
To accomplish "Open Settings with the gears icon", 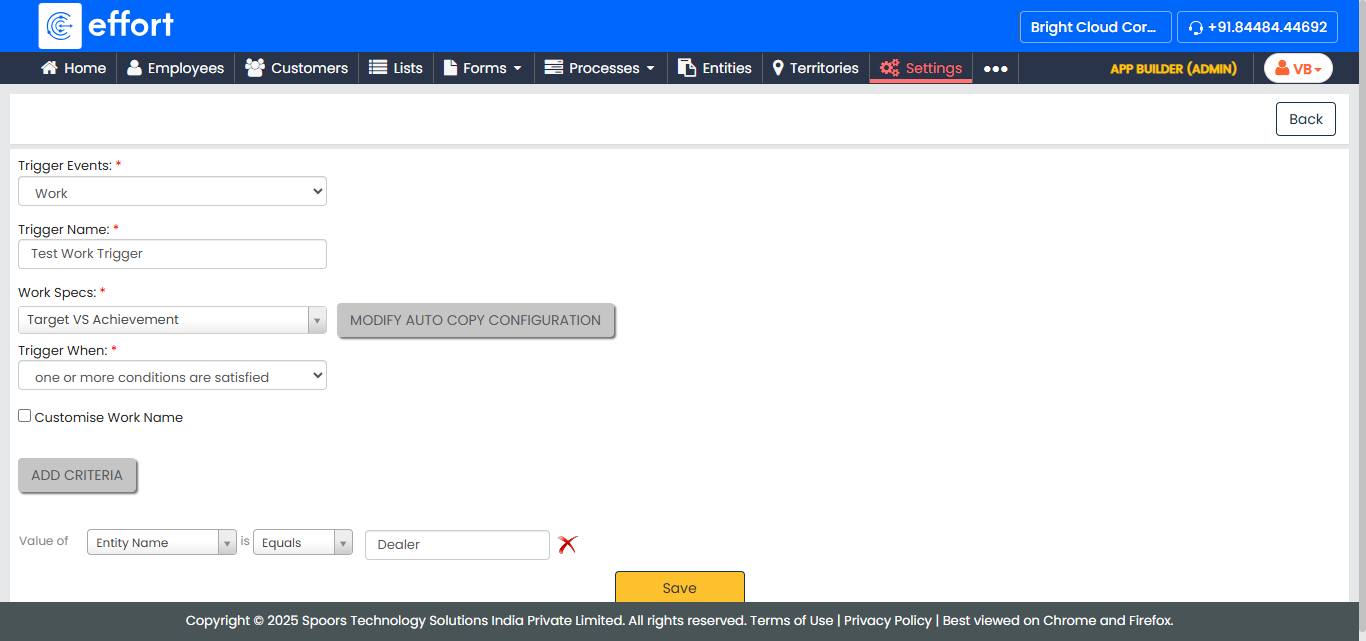I will (x=920, y=68).
